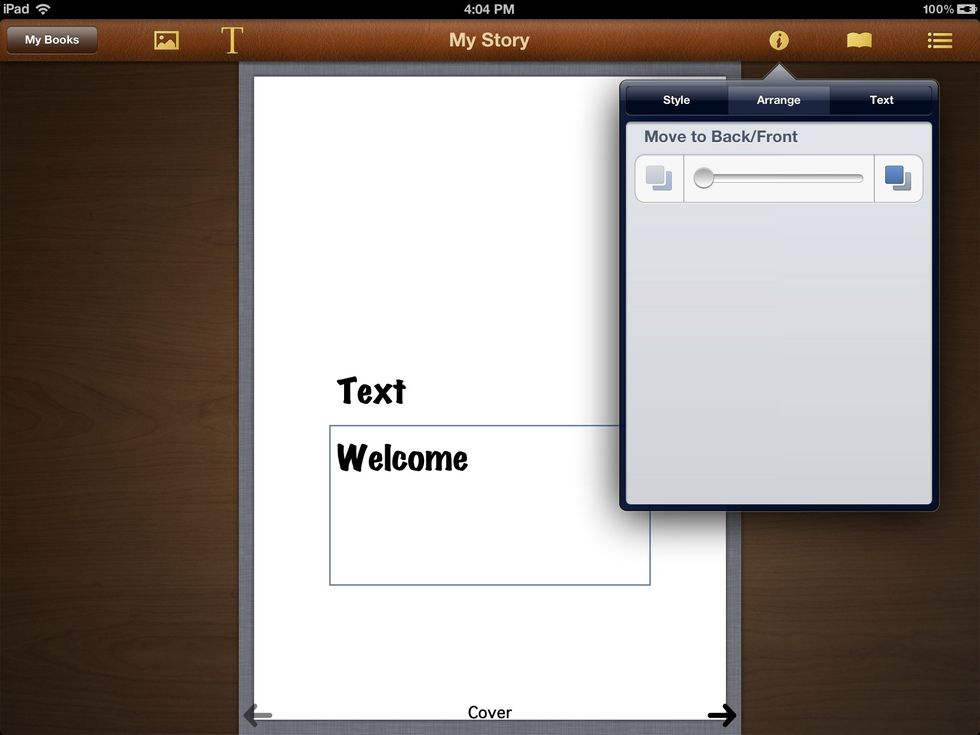Image resolution: width=980 pixels, height=735 pixels.
Task: Select the Text label on the page
Action: click(x=371, y=391)
